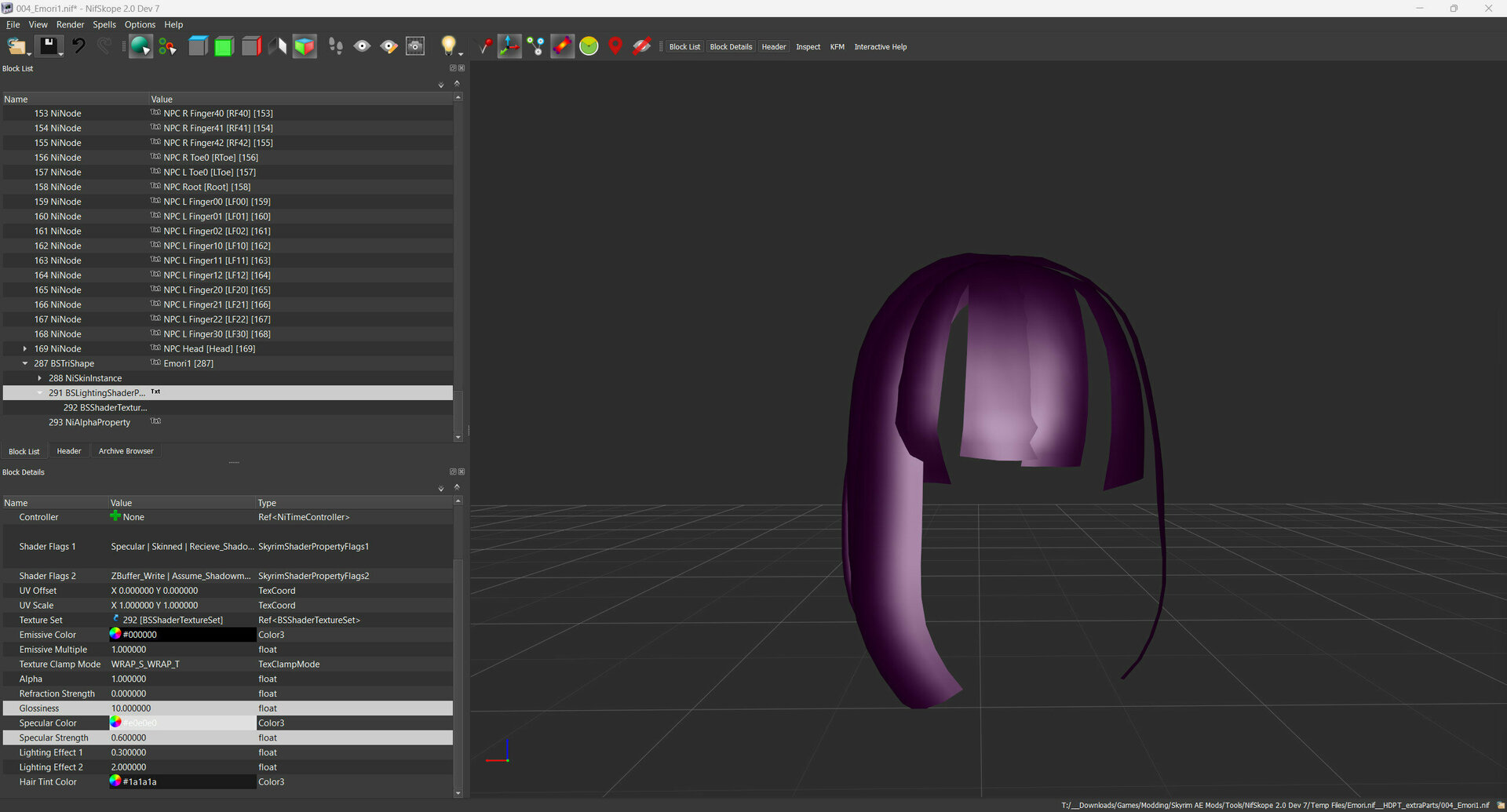The height and width of the screenshot is (812, 1507).
Task: Toggle the eye with pencil icon
Action: pos(389,46)
